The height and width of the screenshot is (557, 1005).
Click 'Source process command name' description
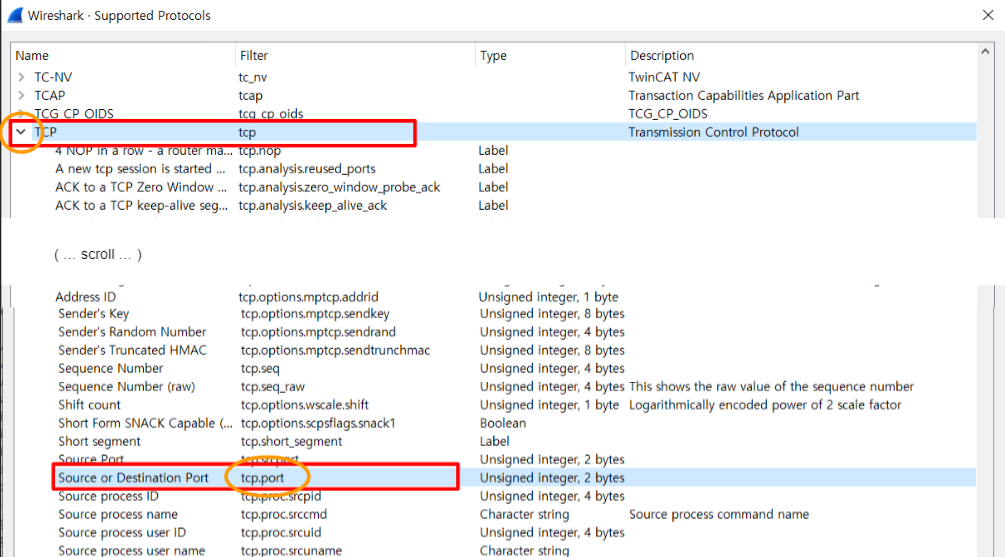tap(719, 515)
